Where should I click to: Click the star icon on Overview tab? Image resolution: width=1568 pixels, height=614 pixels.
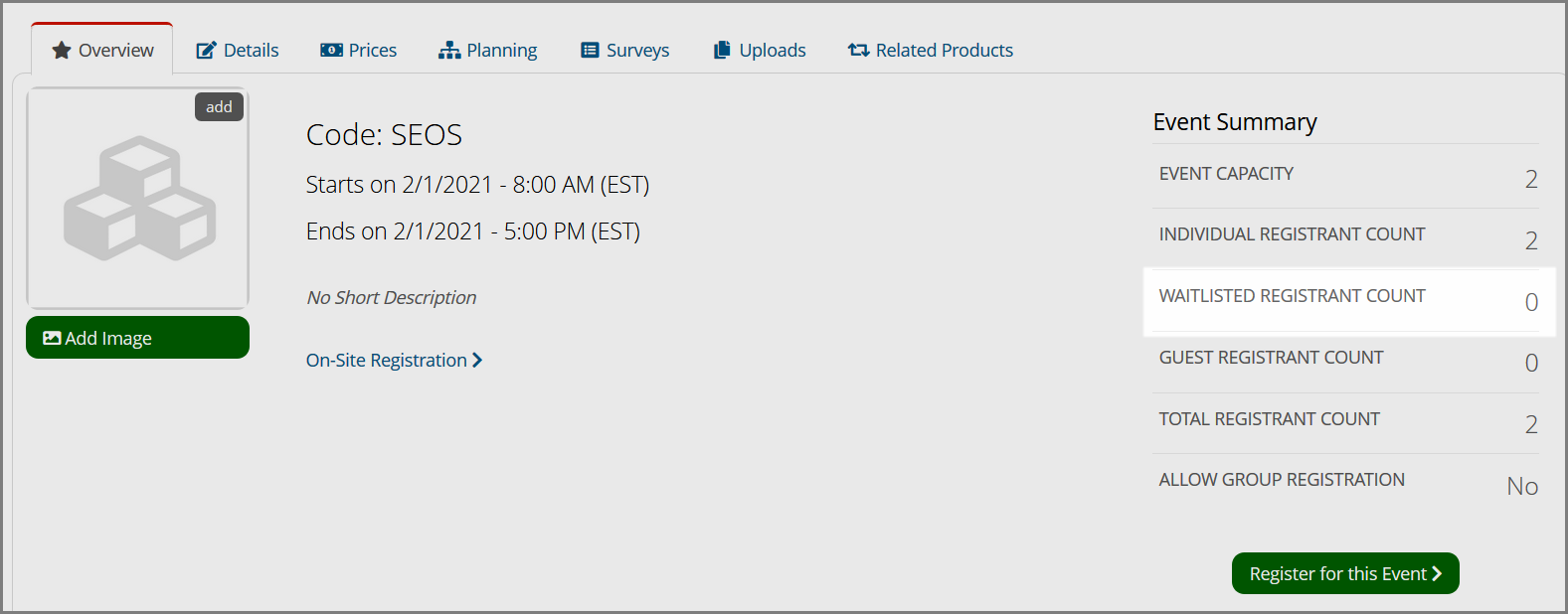coord(62,50)
